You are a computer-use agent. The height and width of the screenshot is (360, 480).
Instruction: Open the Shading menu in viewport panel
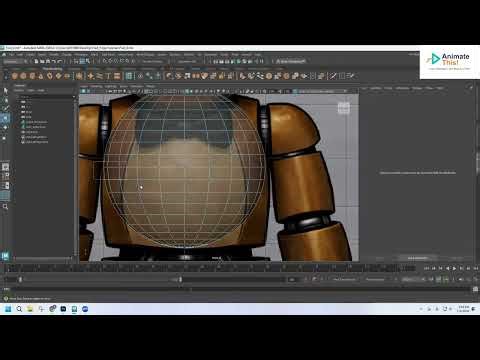(96, 86)
